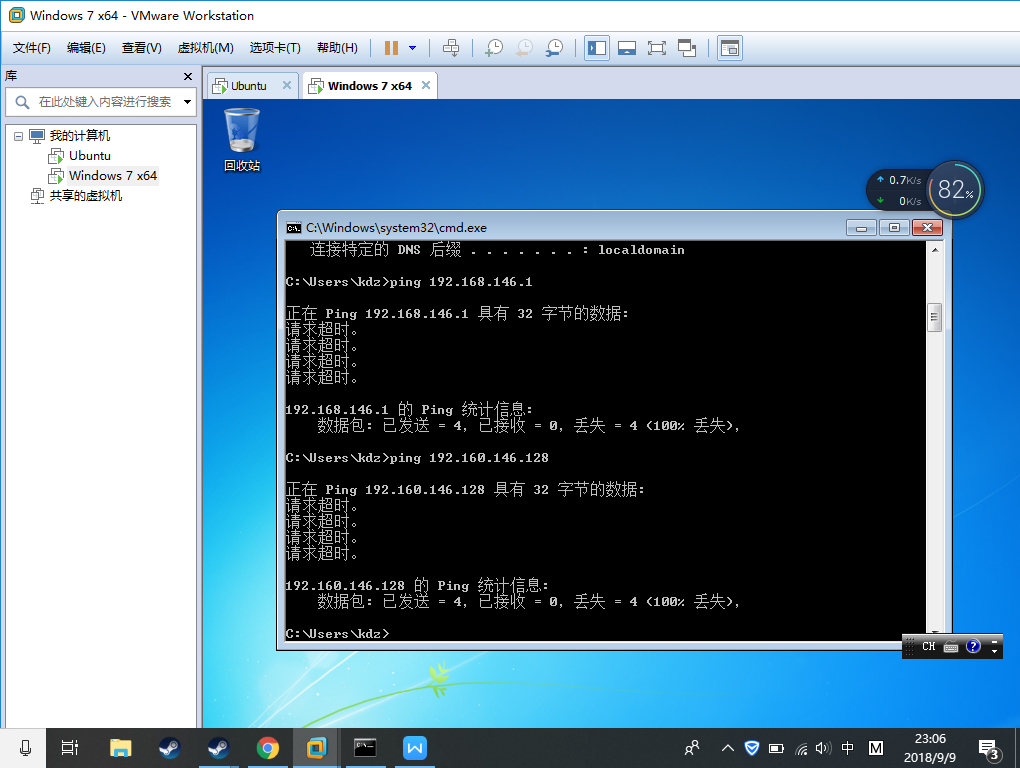This screenshot has height=768, width=1020.
Task: Pause the virtual machine with the suspend button
Action: [391, 48]
